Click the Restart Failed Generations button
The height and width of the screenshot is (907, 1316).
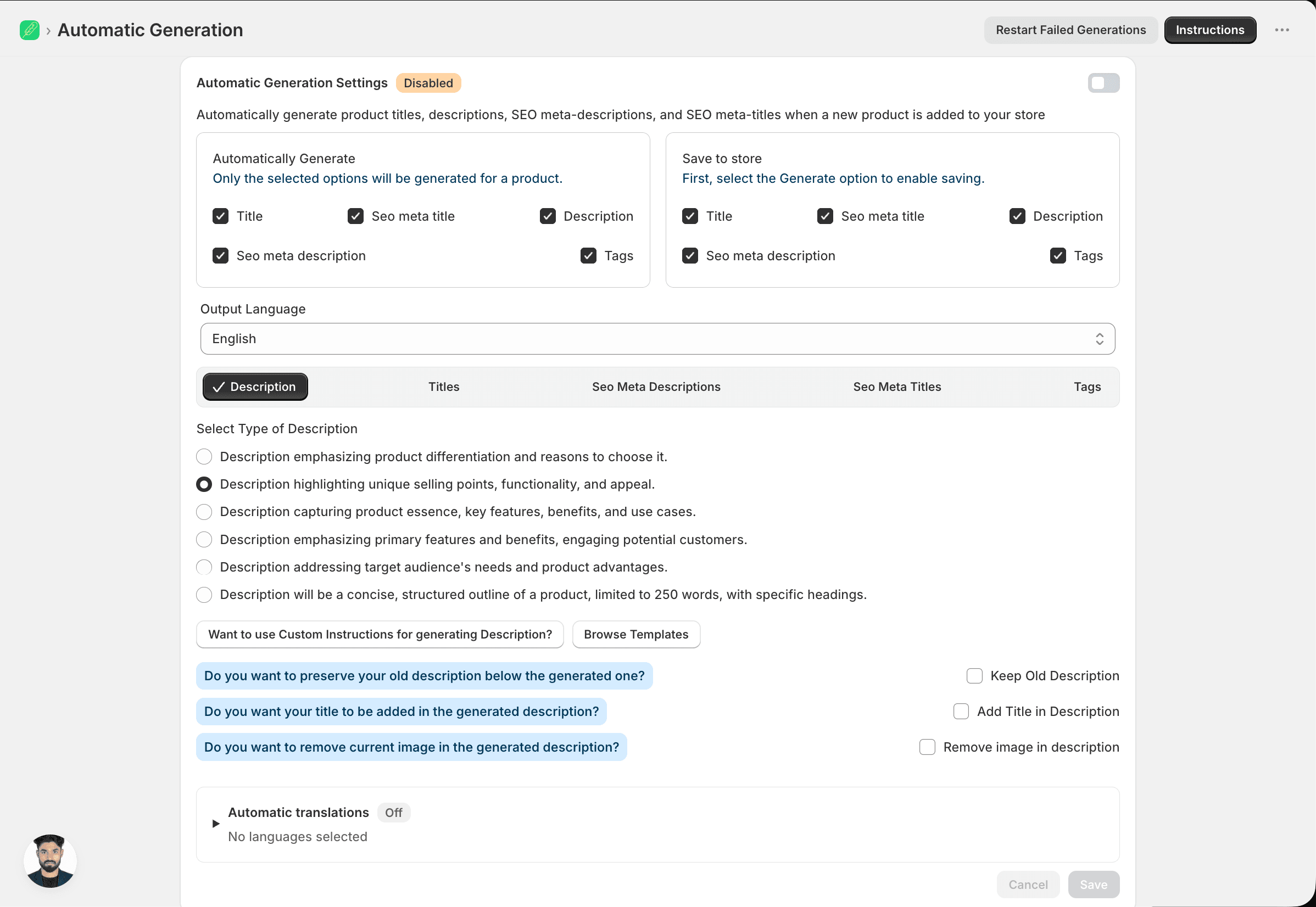click(x=1071, y=30)
